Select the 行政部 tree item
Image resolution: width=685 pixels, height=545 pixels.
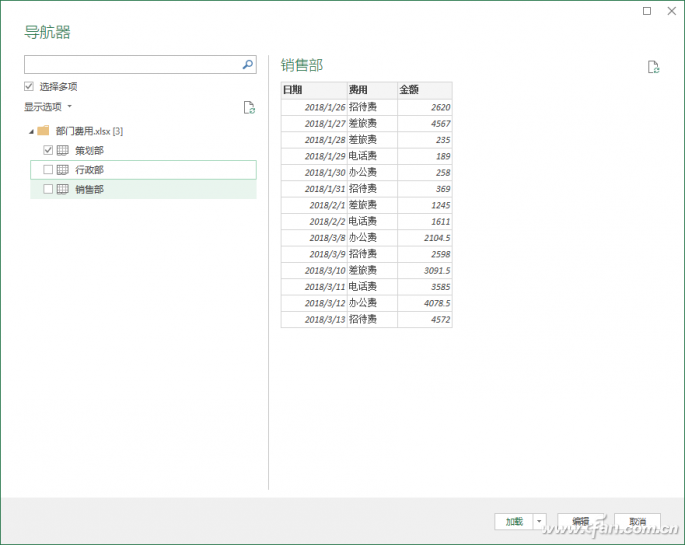[x=143, y=170]
